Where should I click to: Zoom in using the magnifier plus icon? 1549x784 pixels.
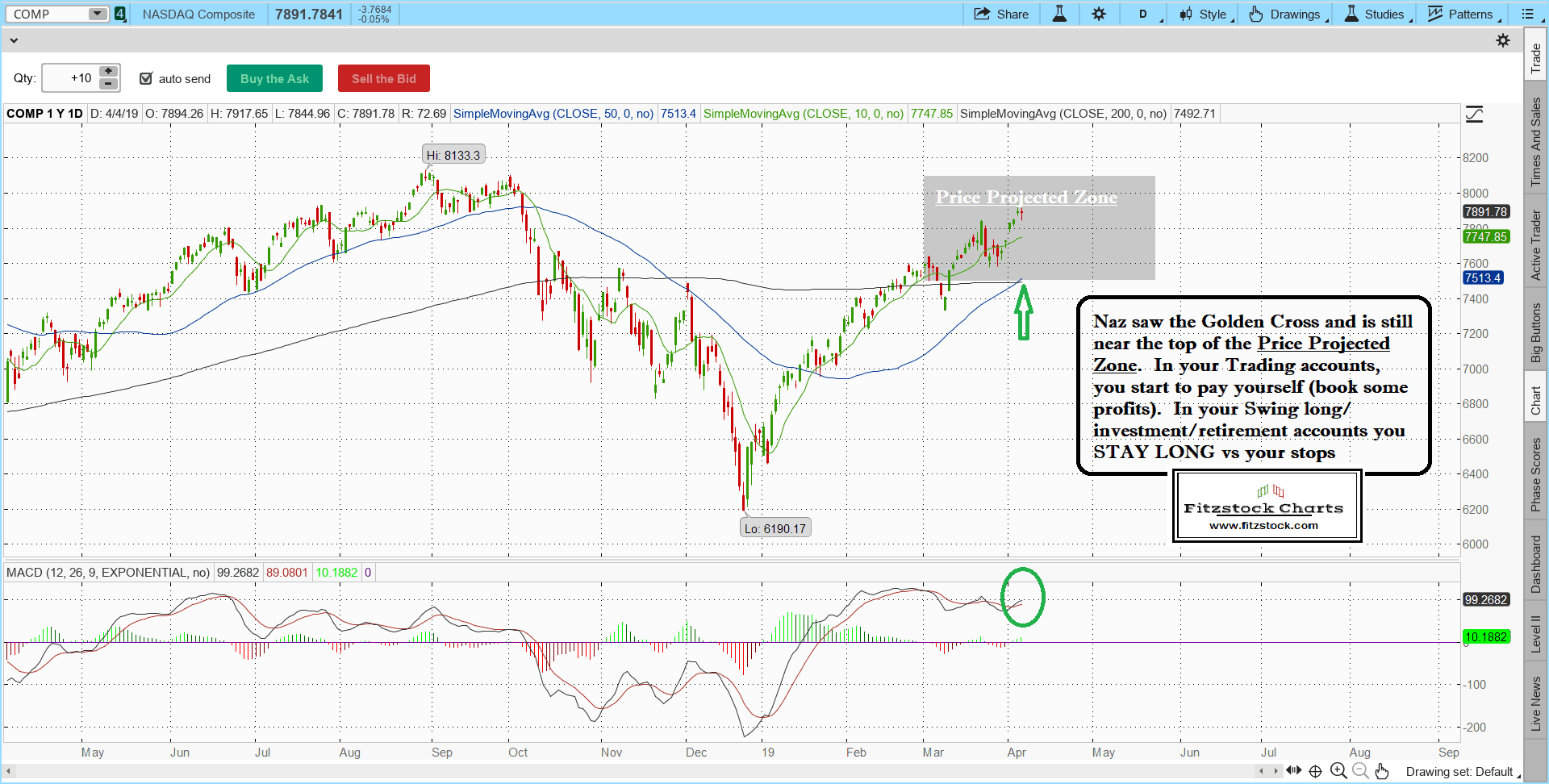pos(1338,771)
